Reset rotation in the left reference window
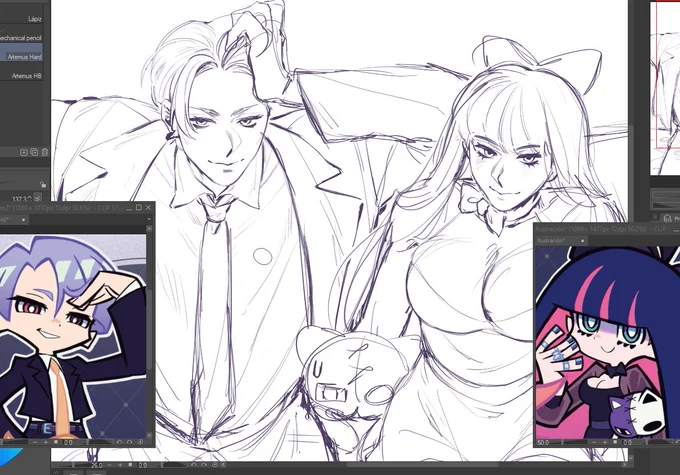Screen dimensions: 680x475 coord(140,442)
